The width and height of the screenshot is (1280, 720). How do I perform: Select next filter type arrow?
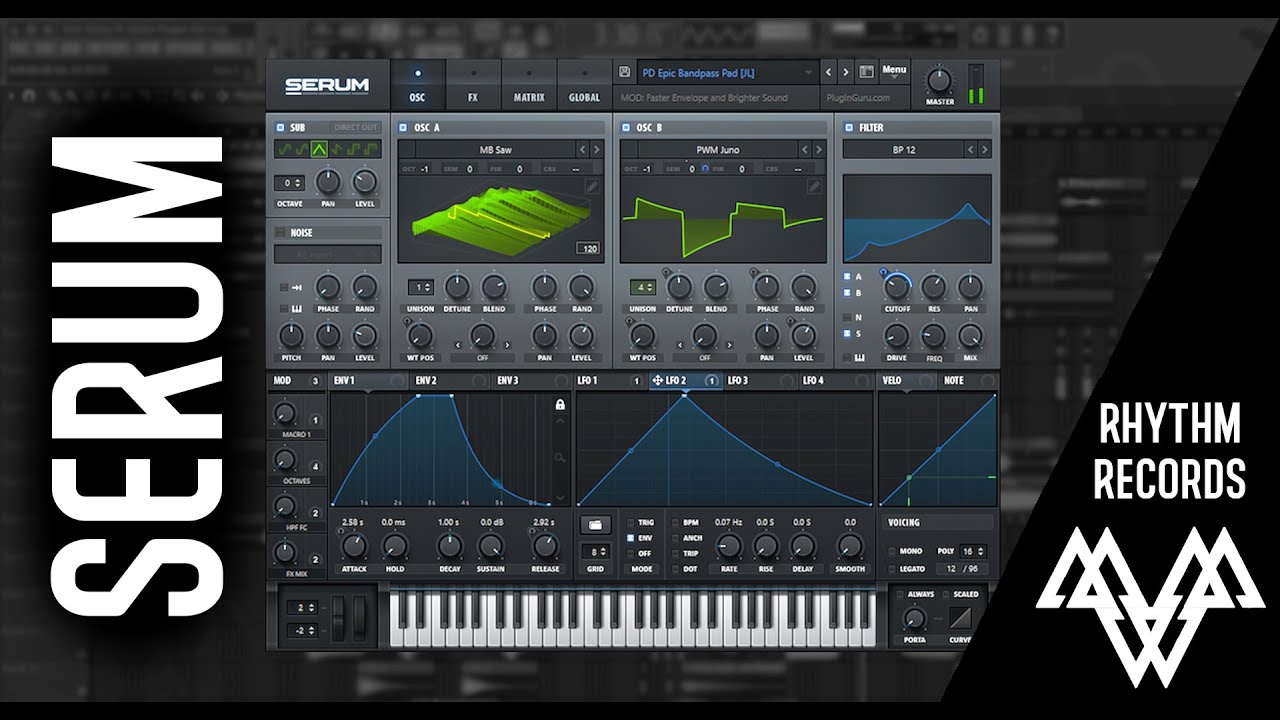click(x=985, y=150)
